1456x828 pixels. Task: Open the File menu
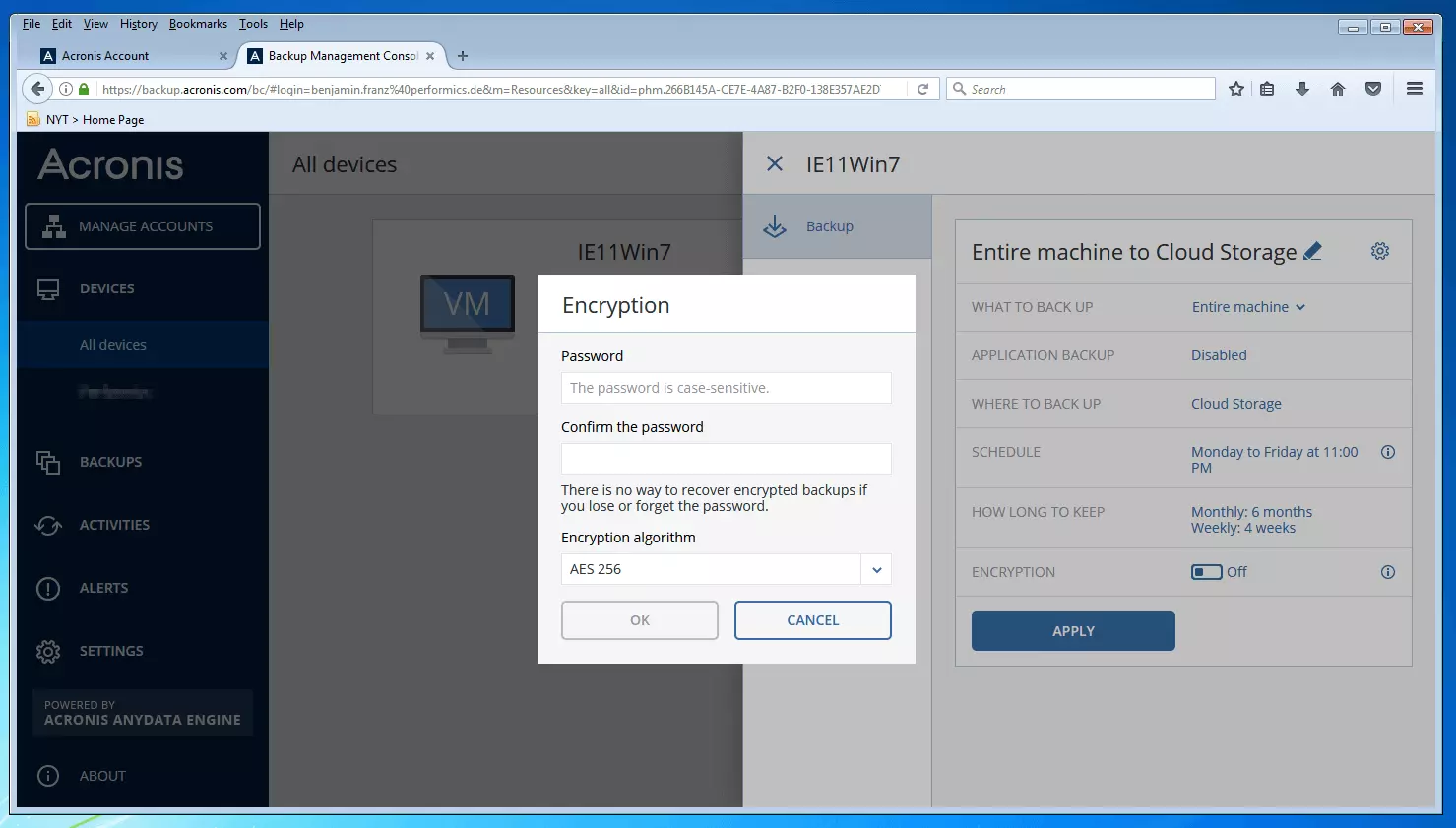click(32, 24)
